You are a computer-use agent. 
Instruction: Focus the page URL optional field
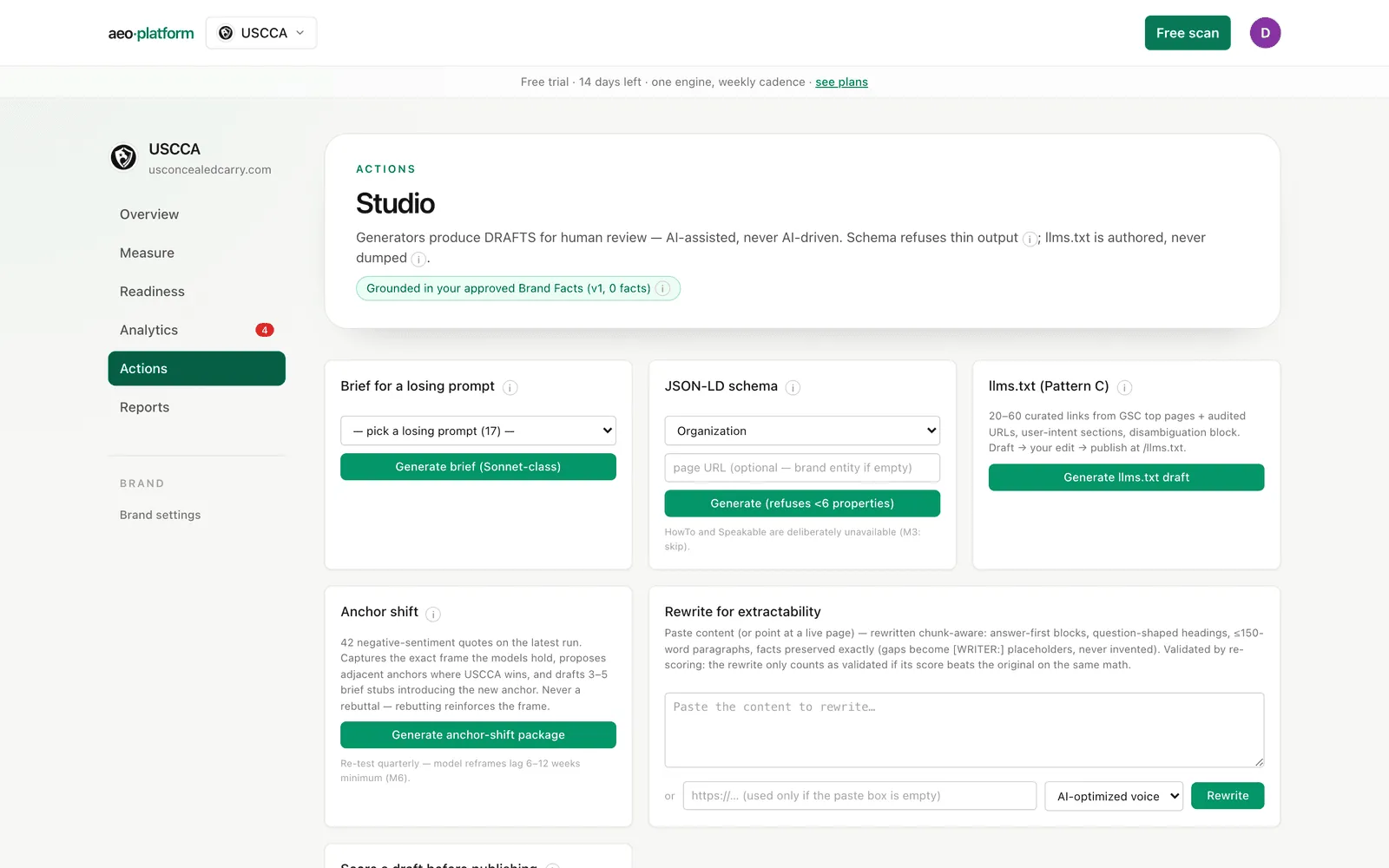tap(802, 467)
